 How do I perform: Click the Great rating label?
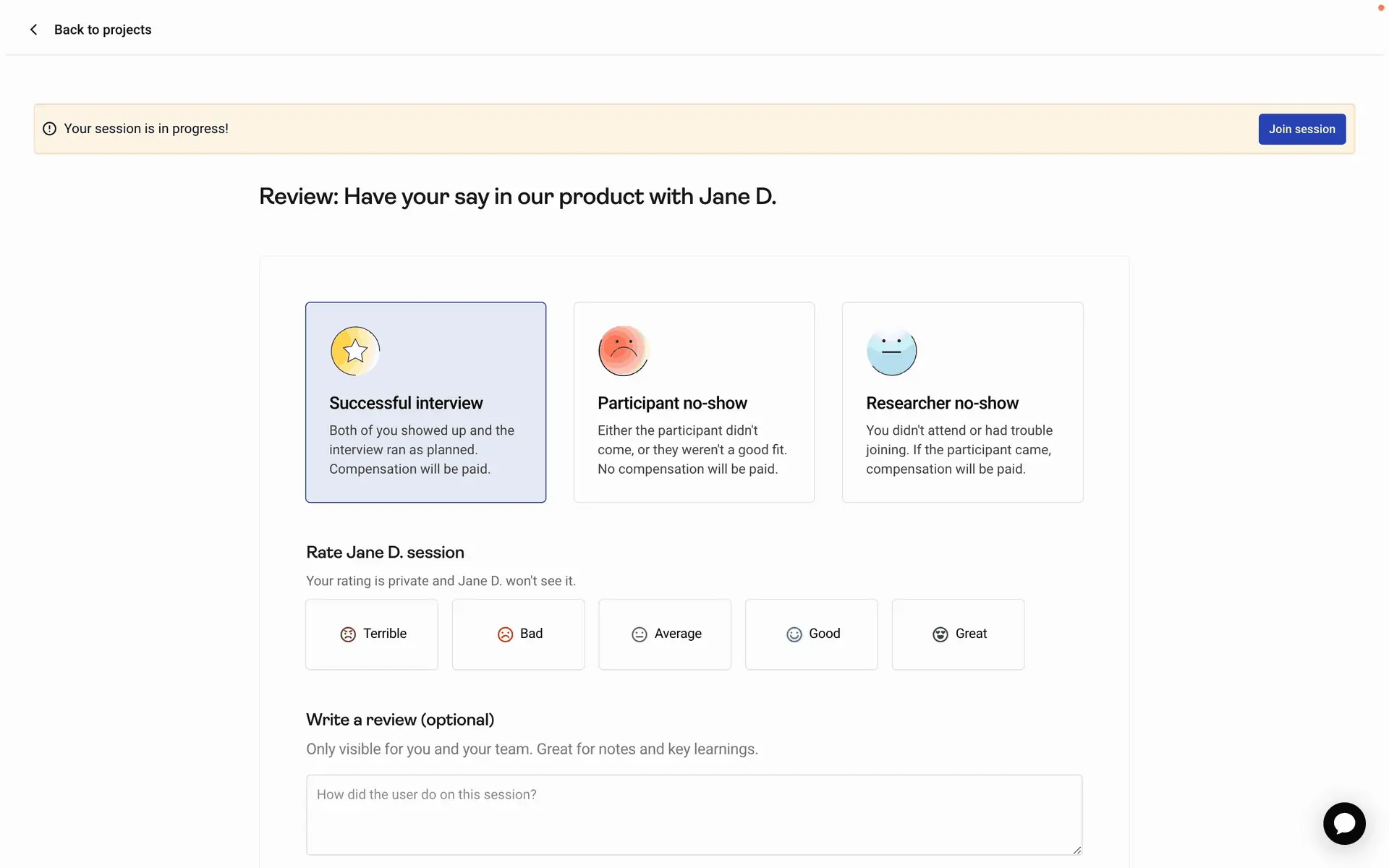coord(971,634)
